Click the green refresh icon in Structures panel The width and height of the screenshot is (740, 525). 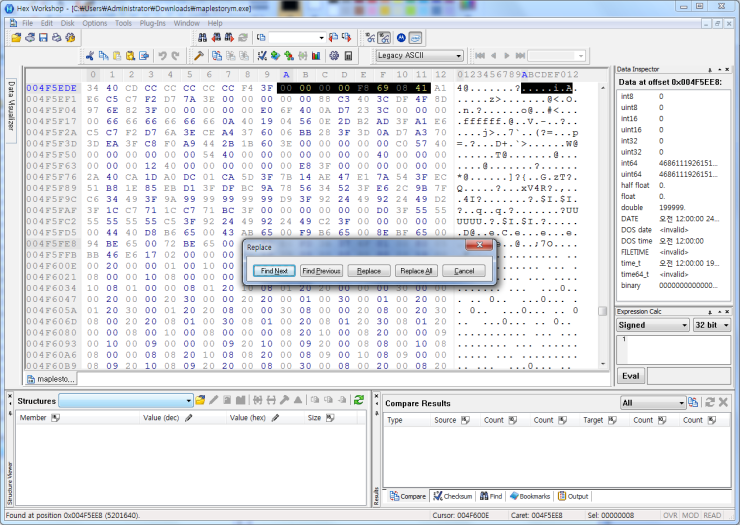[x=359, y=400]
